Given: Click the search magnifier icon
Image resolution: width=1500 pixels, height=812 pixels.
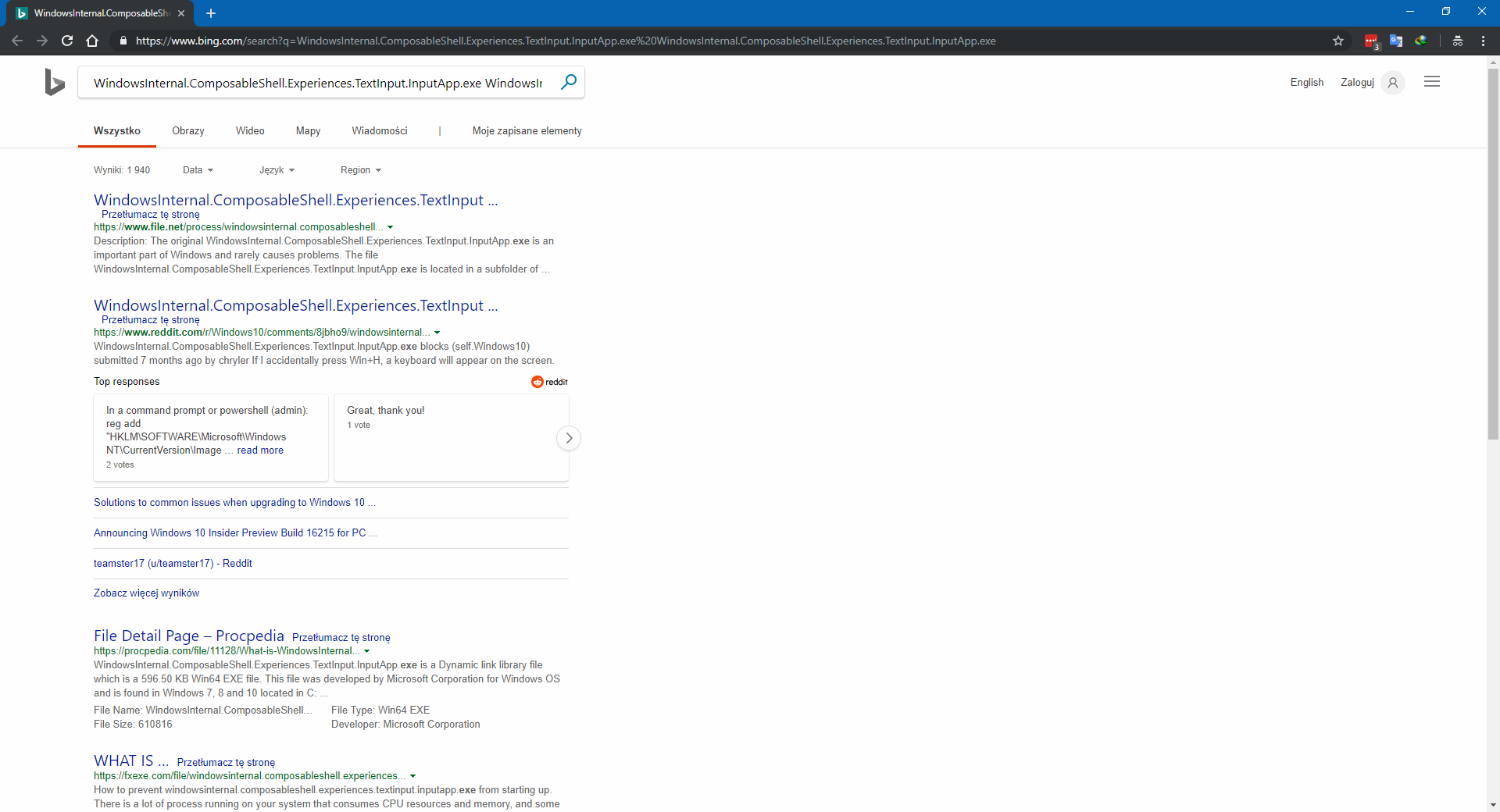Looking at the screenshot, I should [569, 82].
